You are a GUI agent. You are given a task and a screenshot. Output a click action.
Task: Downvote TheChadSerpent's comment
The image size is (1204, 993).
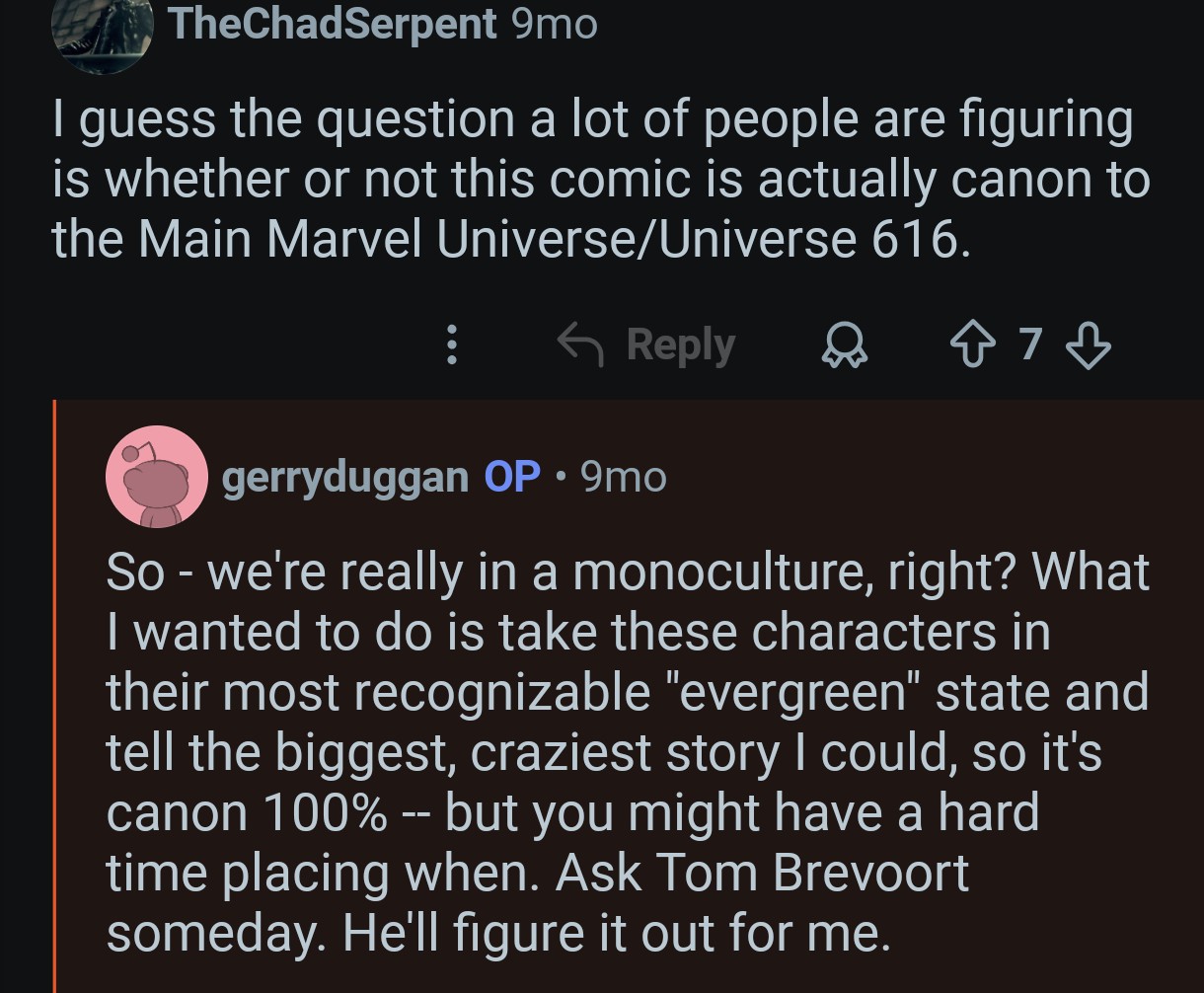click(x=1089, y=344)
